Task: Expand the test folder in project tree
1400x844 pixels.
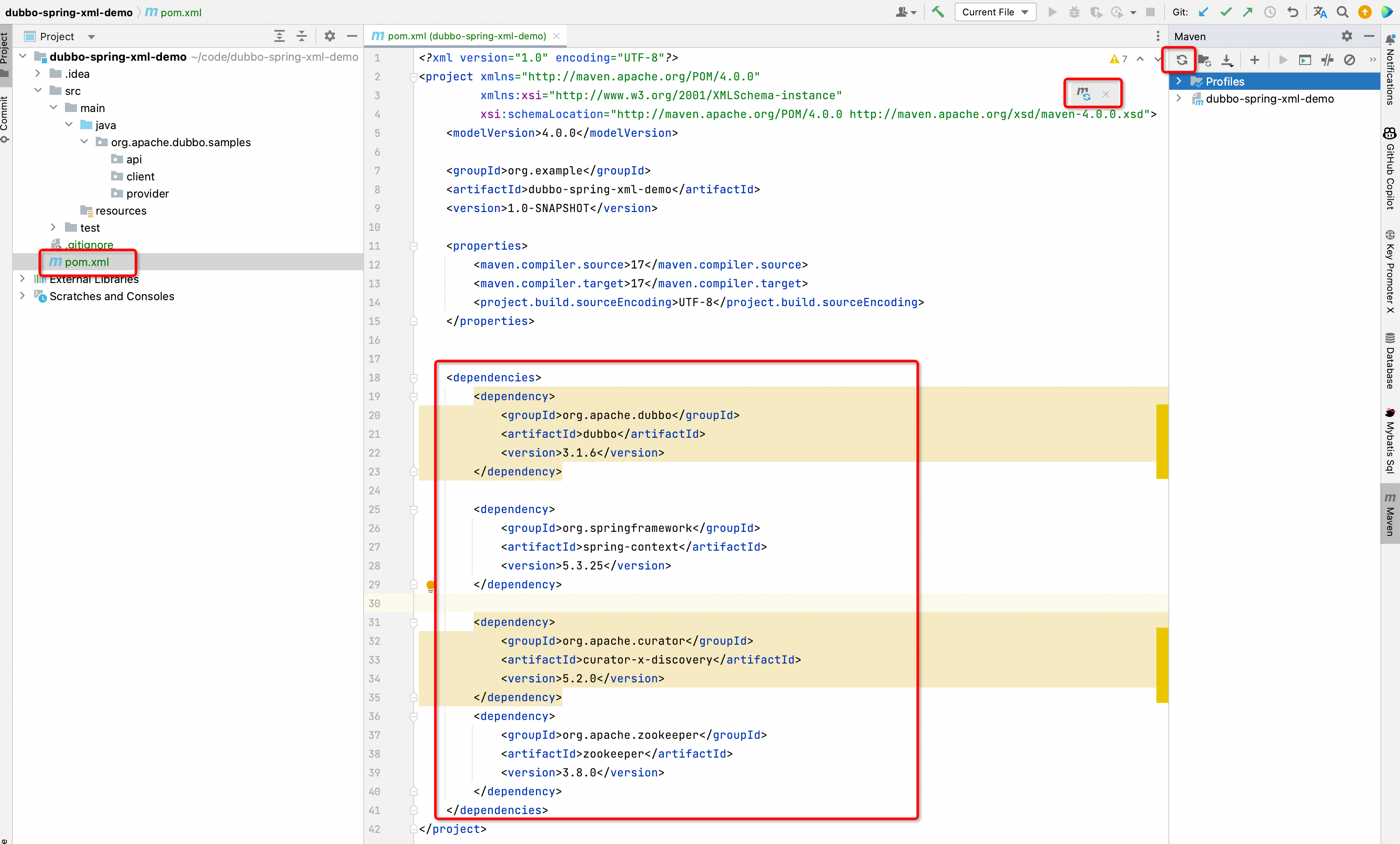Action: [x=53, y=227]
